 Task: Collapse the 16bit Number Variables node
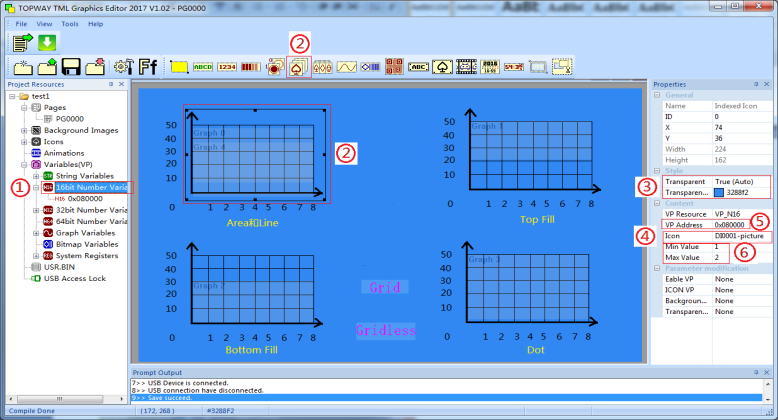[x=36, y=188]
